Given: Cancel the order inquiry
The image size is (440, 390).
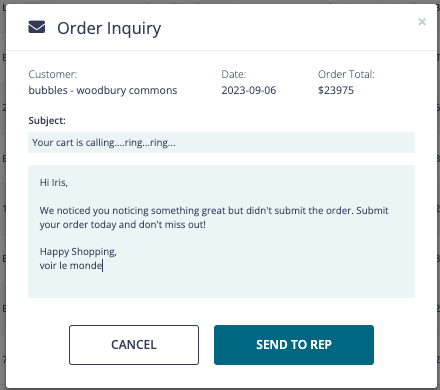Looking at the screenshot, I should [134, 345].
